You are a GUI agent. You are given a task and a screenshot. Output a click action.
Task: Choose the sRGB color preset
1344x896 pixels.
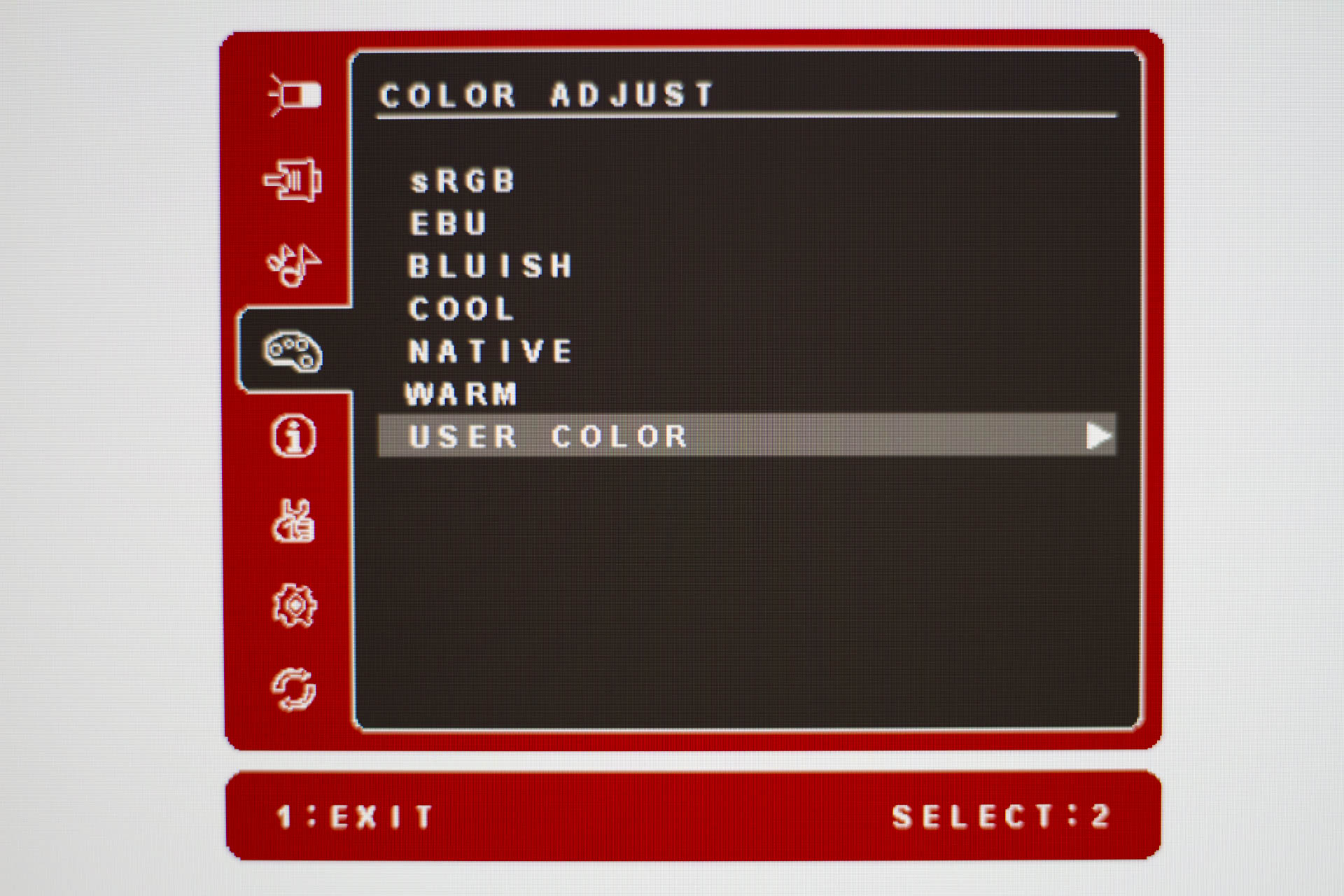point(463,181)
